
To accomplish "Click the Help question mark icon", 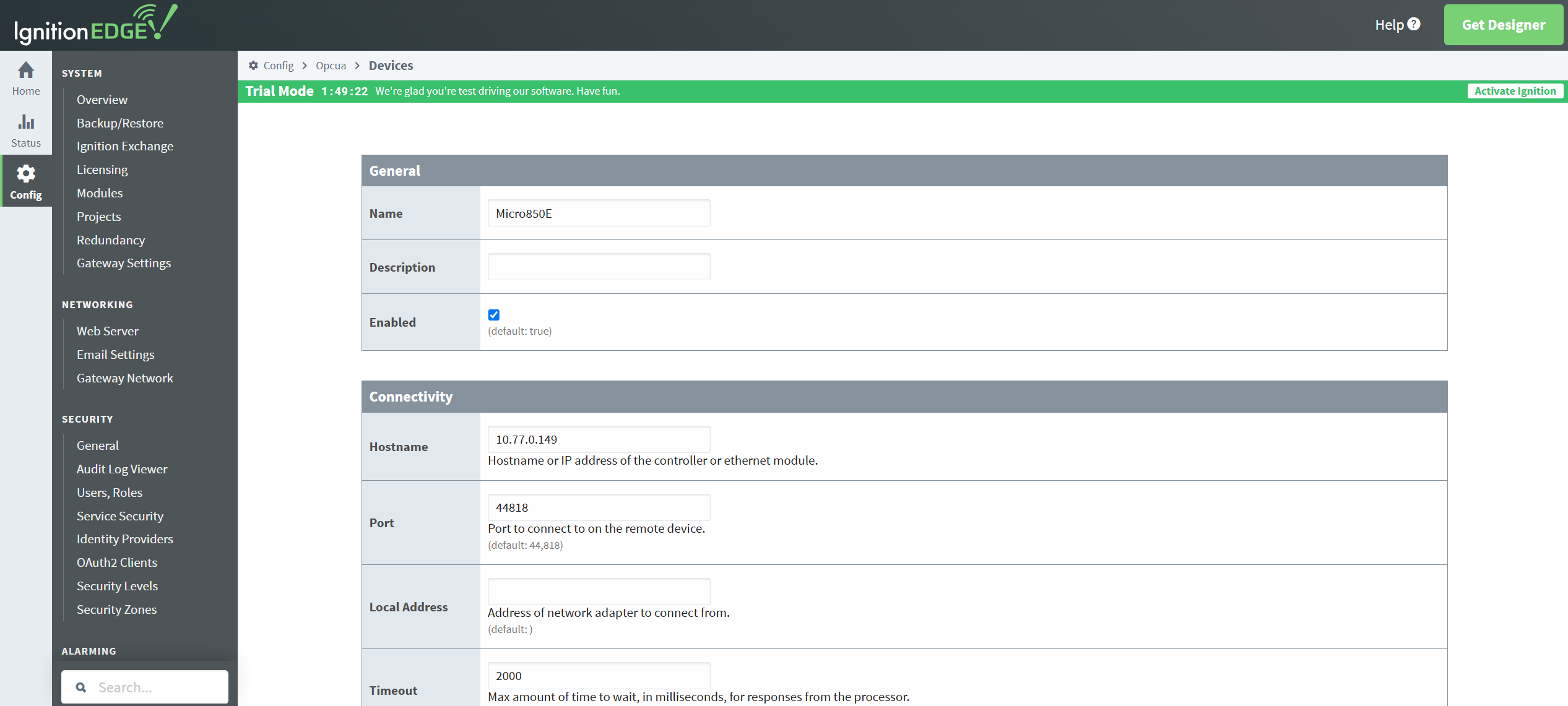I will click(x=1414, y=24).
